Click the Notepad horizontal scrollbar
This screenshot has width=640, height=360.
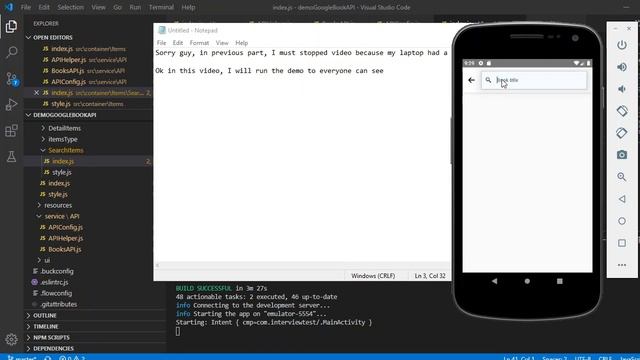302,265
